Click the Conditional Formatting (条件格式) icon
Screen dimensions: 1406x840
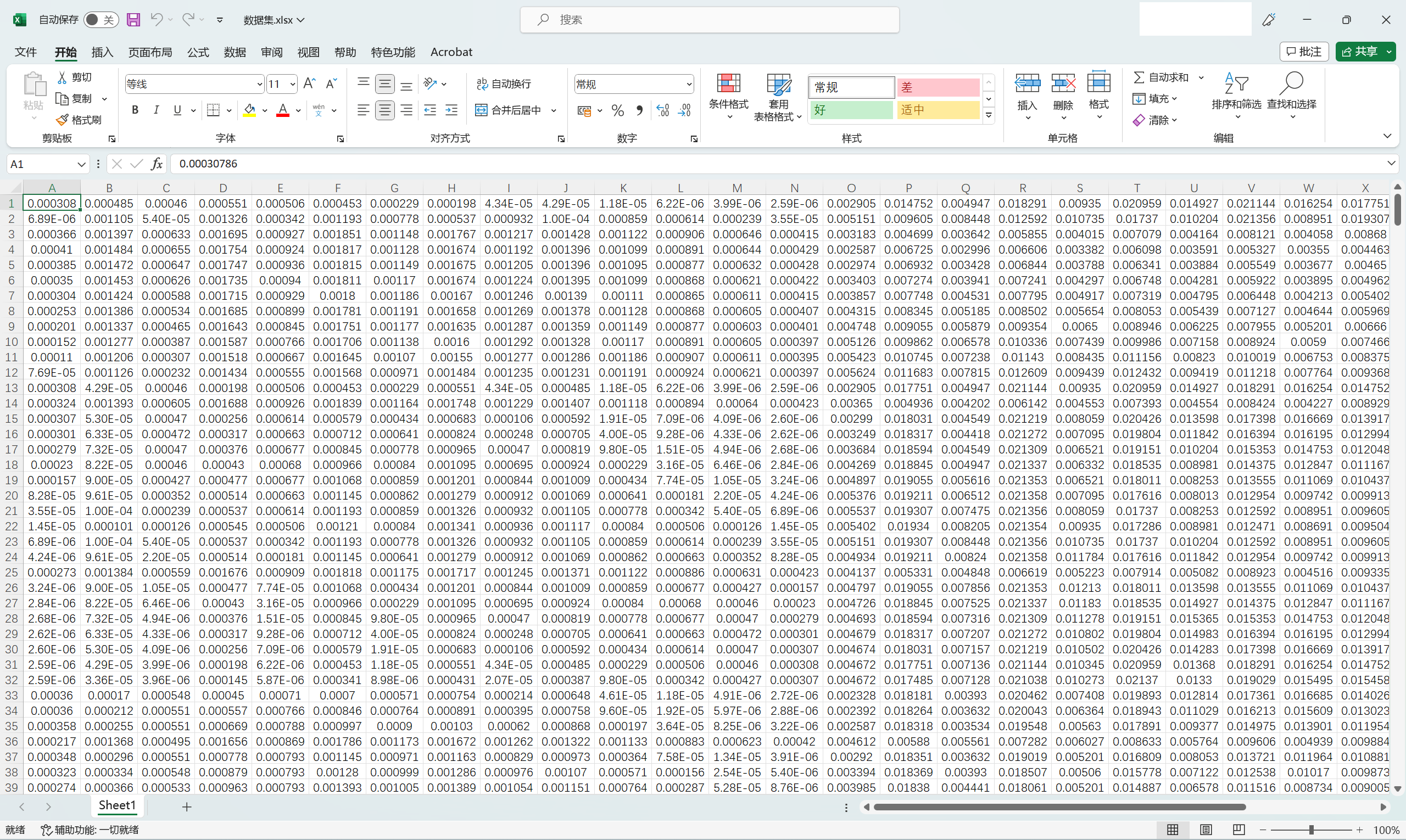[729, 83]
